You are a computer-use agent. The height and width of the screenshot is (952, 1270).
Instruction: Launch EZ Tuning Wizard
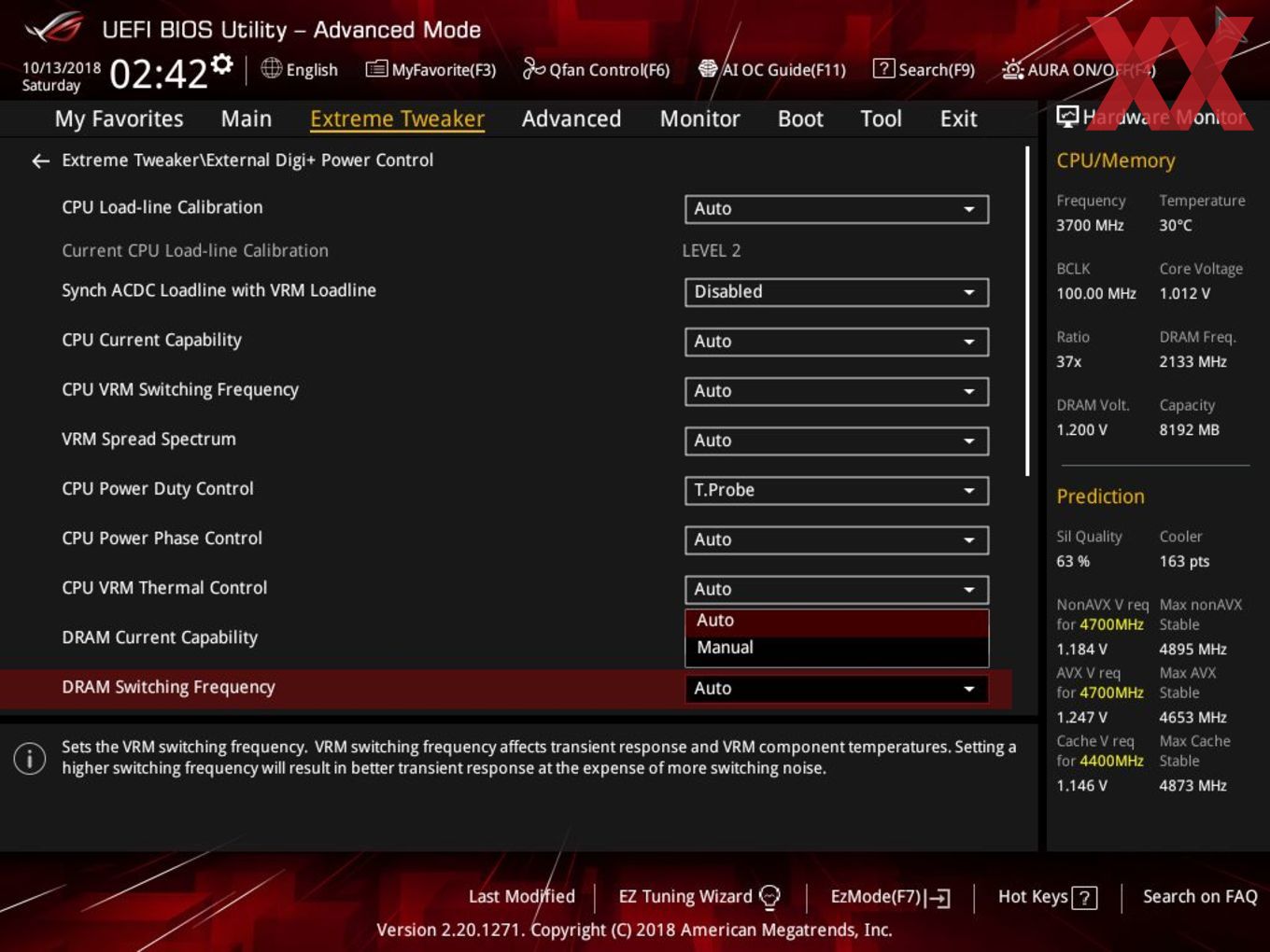pyautogui.click(x=699, y=897)
